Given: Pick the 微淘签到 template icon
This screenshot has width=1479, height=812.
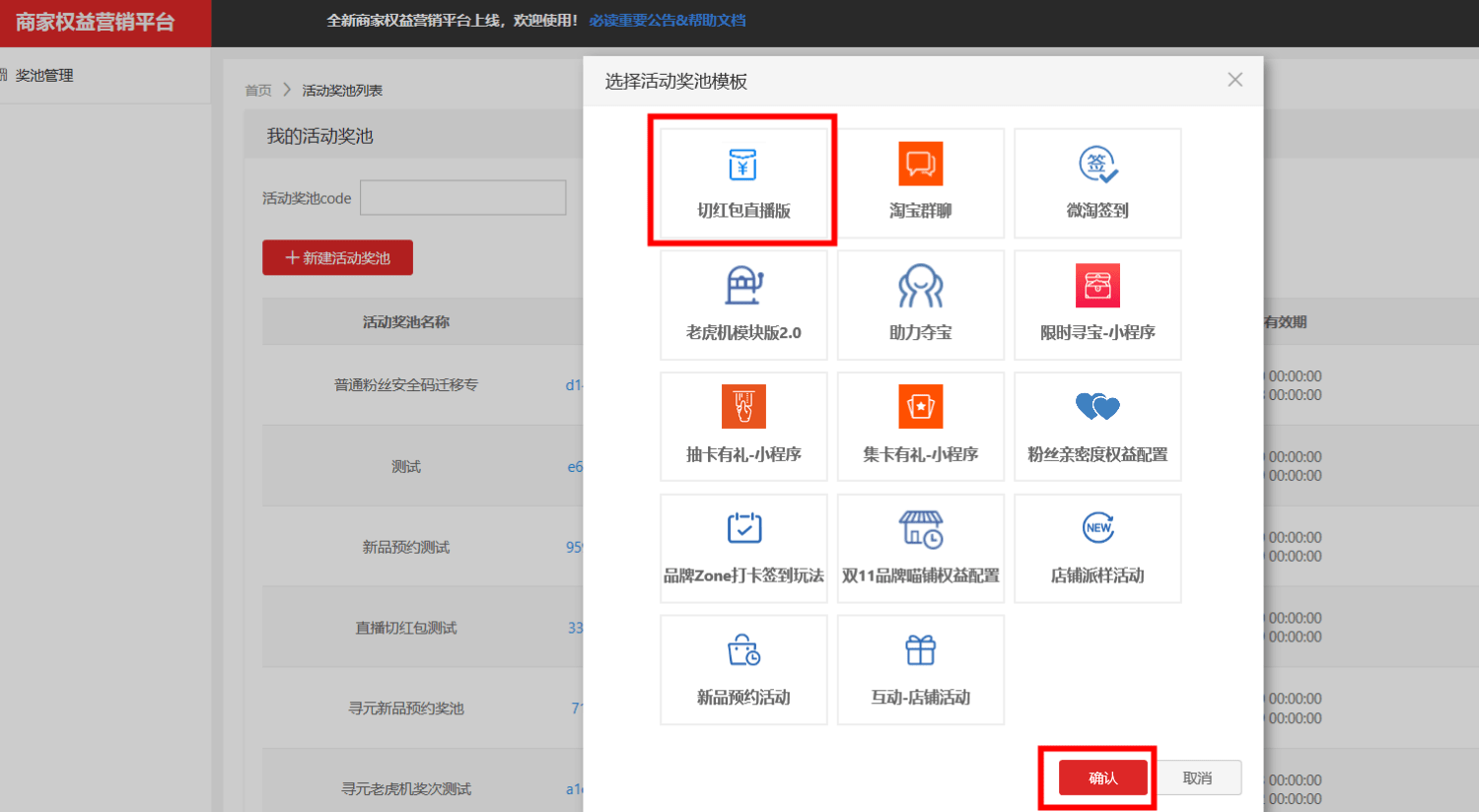Looking at the screenshot, I should tap(1097, 165).
